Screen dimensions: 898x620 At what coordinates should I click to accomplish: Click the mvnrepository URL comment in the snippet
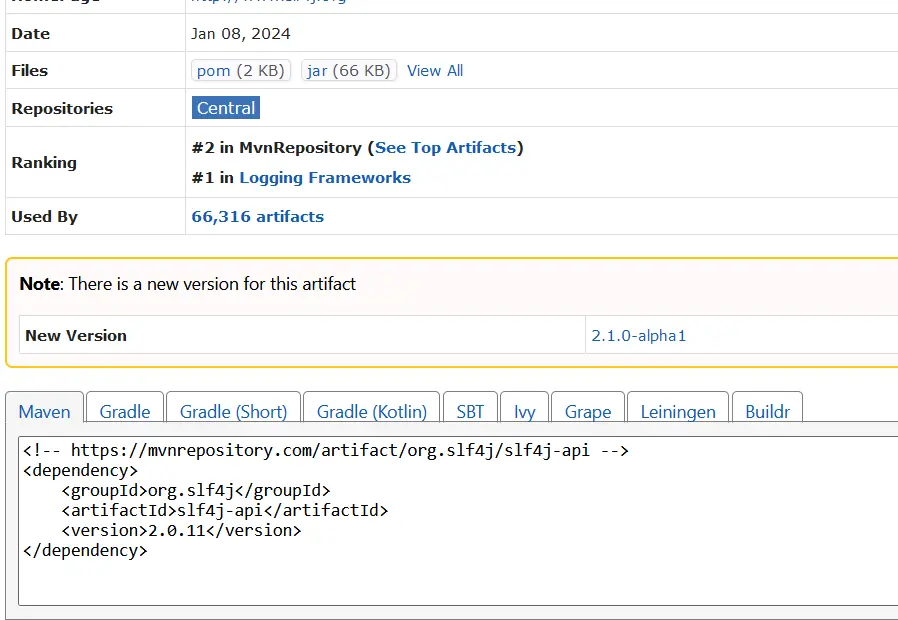326,451
